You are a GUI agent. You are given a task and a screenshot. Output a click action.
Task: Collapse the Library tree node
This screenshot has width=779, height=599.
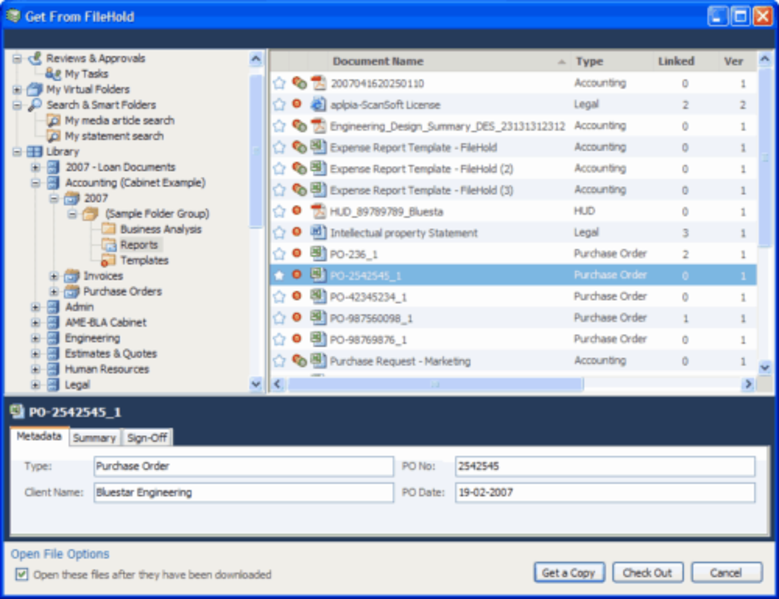[x=17, y=152]
